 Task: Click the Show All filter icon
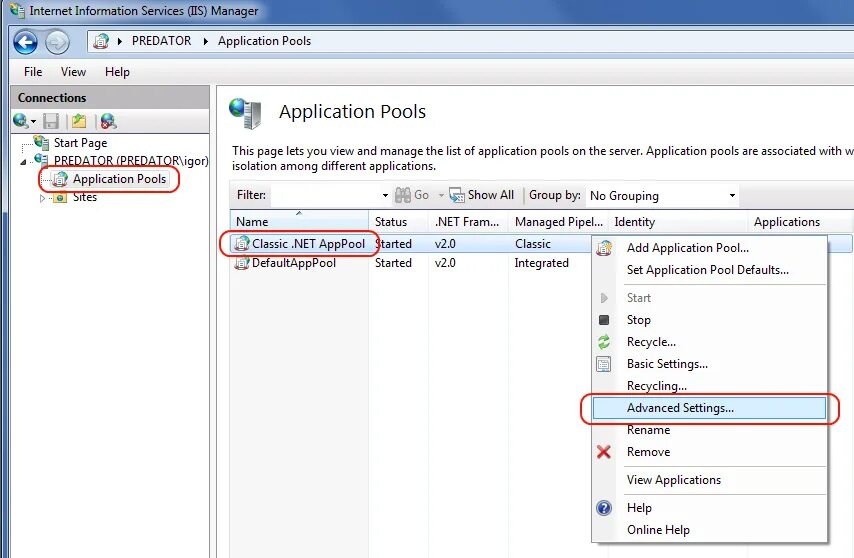pos(456,195)
